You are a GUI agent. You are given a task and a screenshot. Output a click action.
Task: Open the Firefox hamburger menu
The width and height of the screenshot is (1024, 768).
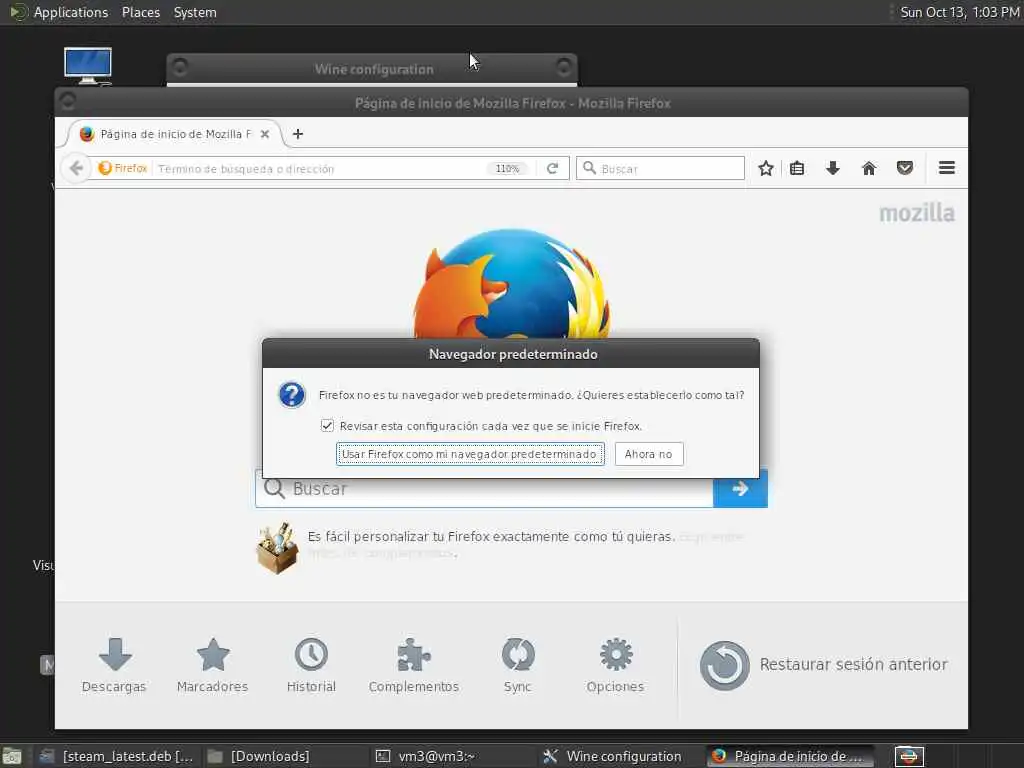[947, 168]
